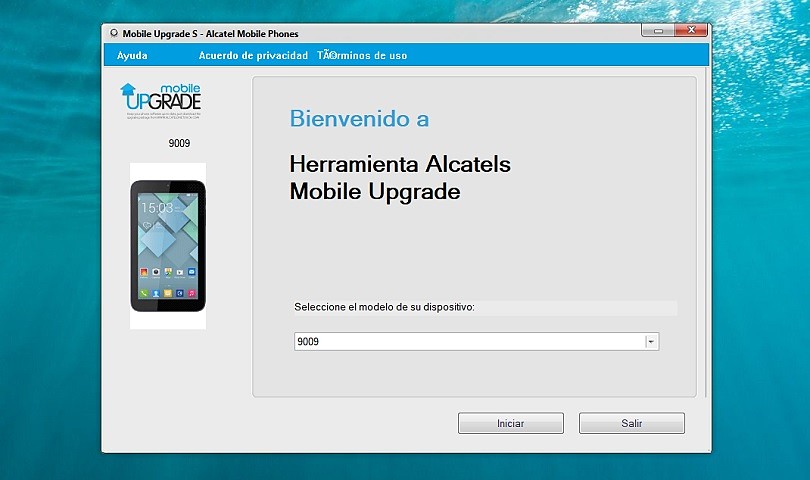Open Términos de uso menu item

tap(362, 55)
